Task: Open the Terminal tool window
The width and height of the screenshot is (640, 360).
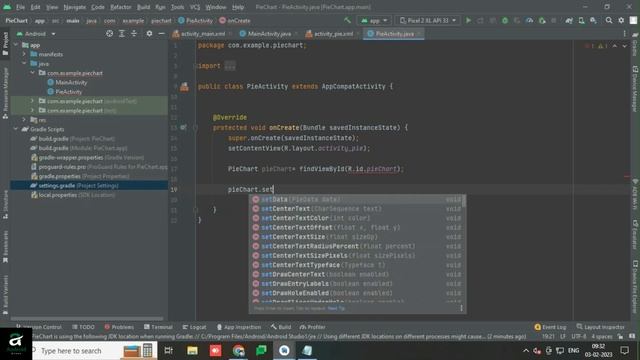Action: (x=159, y=327)
